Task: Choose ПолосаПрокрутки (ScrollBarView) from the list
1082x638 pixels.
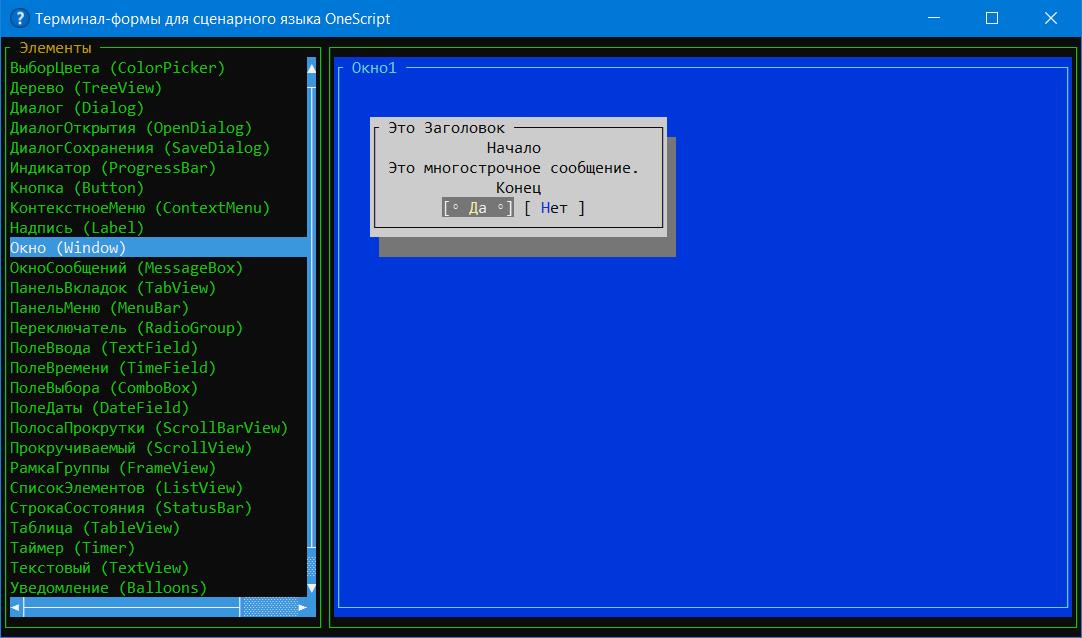Action: coord(148,428)
